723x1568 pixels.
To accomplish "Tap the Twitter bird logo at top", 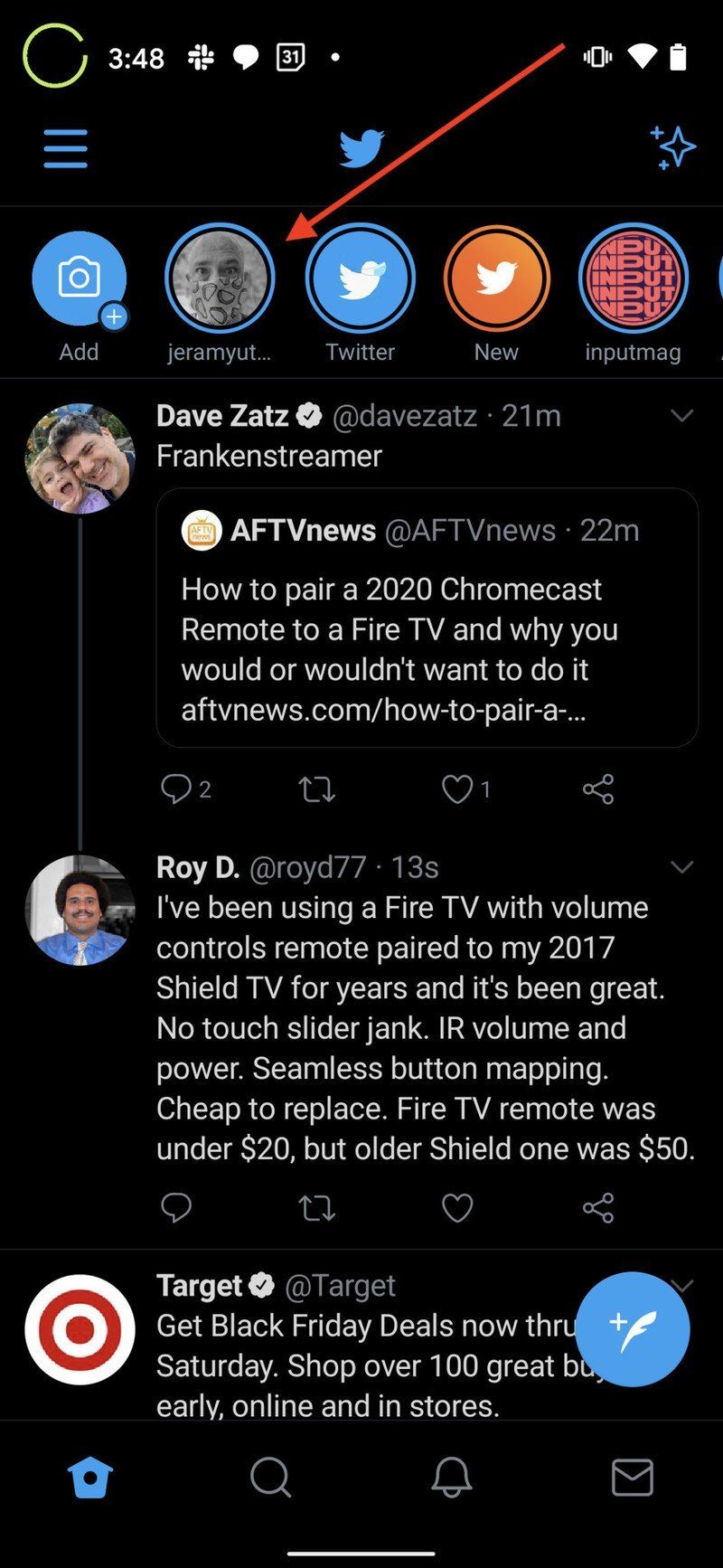I will 361,148.
